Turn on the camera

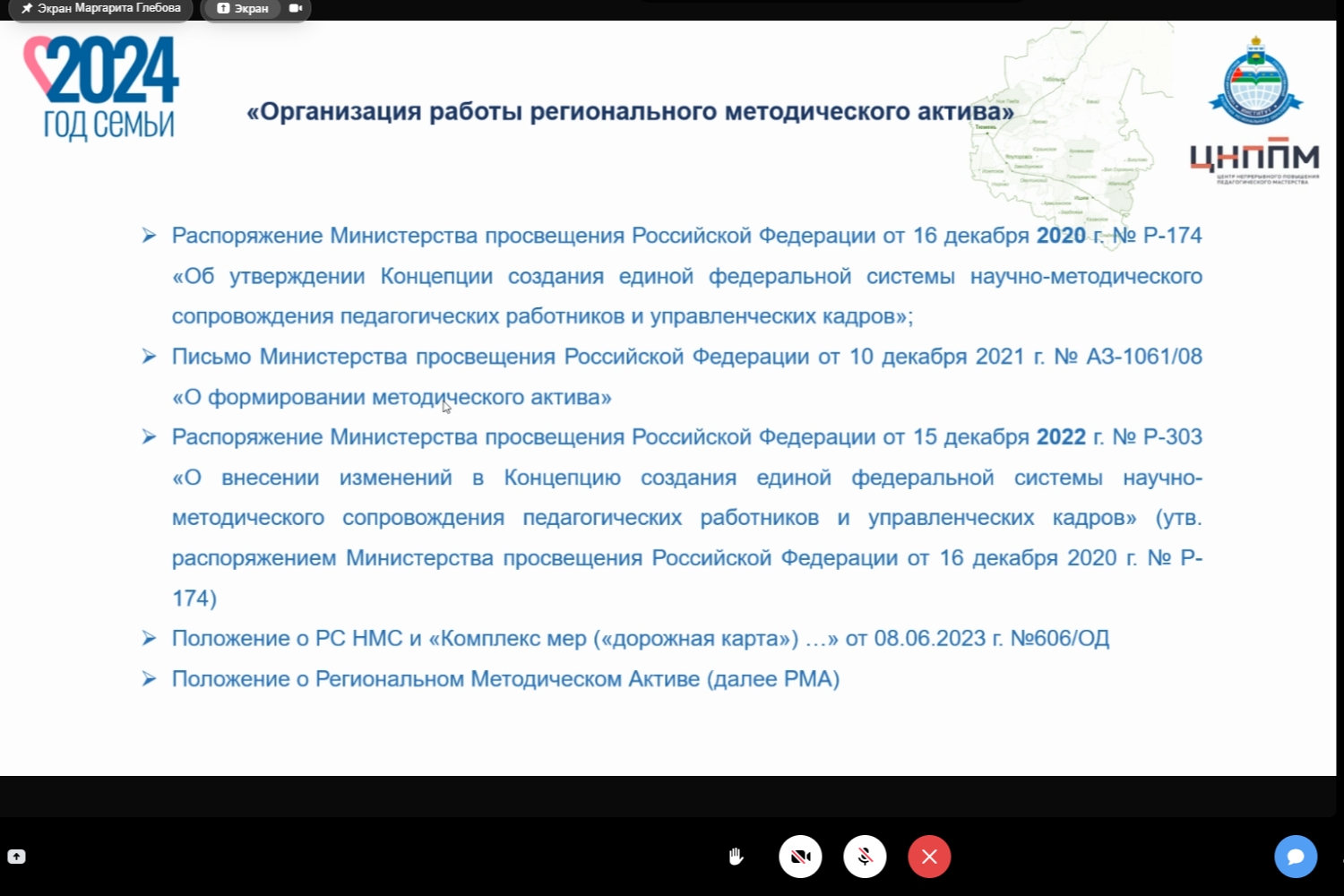point(800,857)
